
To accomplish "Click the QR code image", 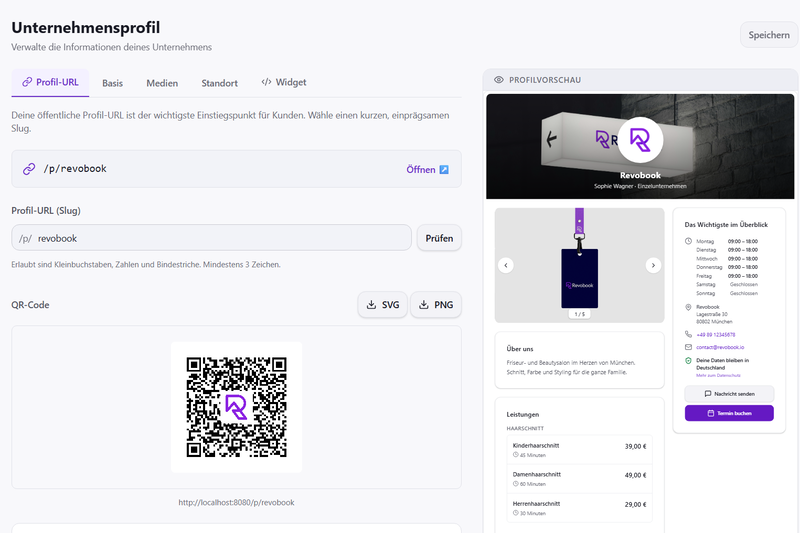I will pyautogui.click(x=236, y=407).
